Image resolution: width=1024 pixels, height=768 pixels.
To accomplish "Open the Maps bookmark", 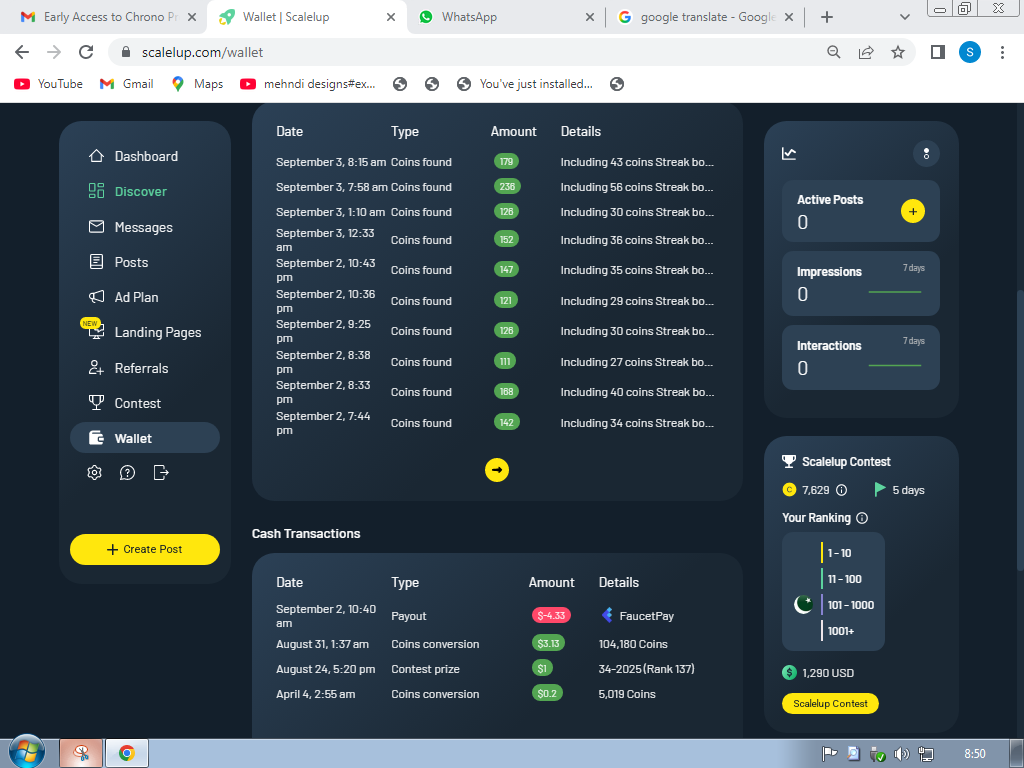I will tap(197, 84).
